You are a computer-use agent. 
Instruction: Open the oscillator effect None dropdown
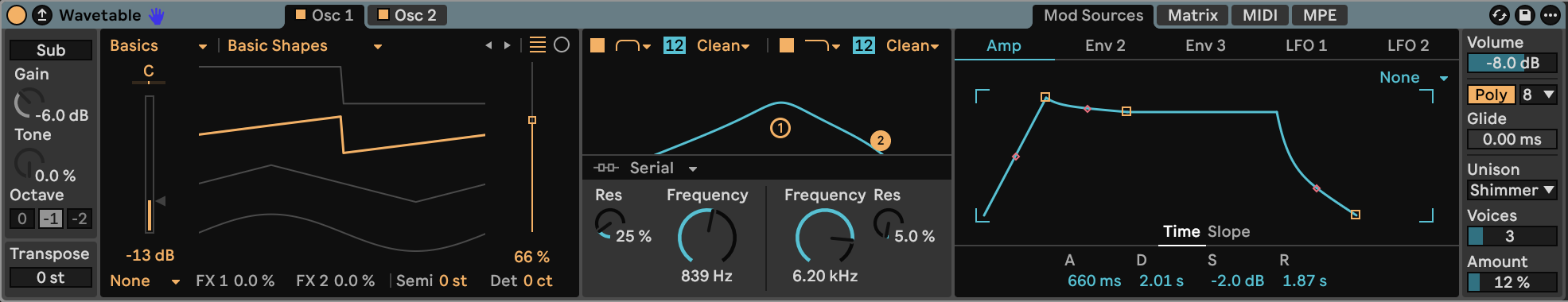[145, 281]
